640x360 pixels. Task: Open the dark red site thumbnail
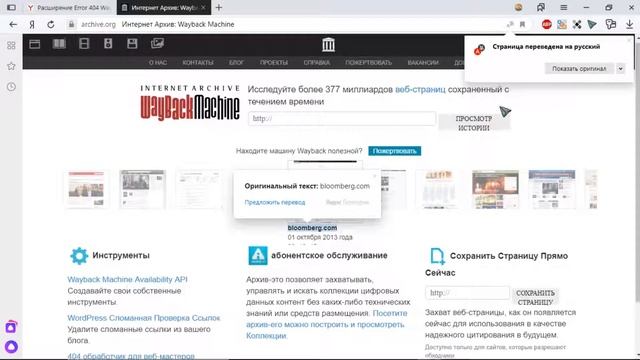495,189
